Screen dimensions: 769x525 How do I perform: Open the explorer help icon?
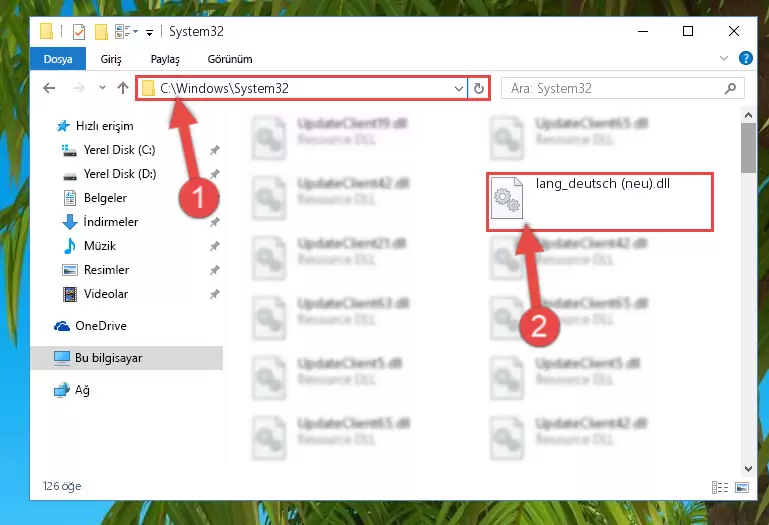(745, 58)
